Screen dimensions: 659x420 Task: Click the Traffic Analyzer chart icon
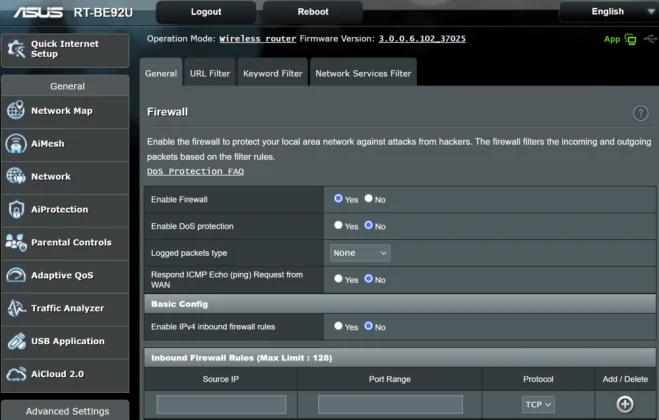(x=16, y=308)
